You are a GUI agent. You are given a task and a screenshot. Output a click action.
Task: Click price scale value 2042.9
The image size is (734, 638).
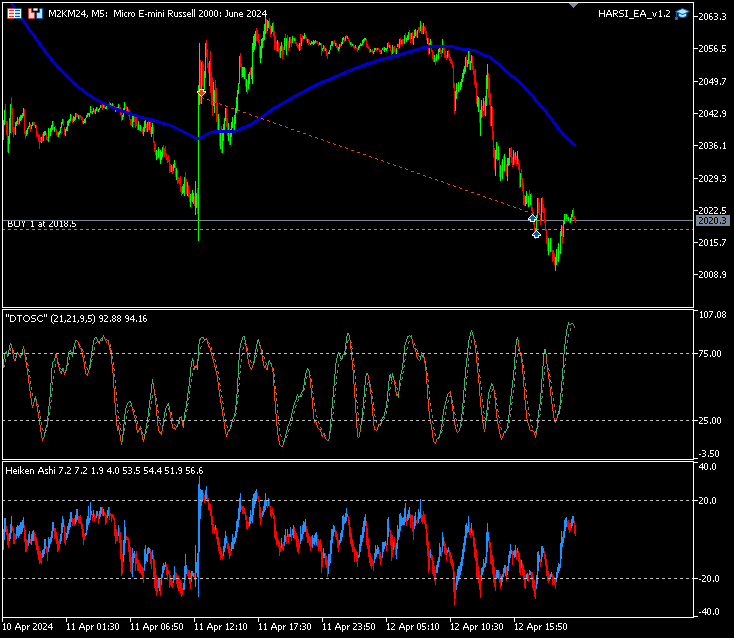(x=712, y=114)
